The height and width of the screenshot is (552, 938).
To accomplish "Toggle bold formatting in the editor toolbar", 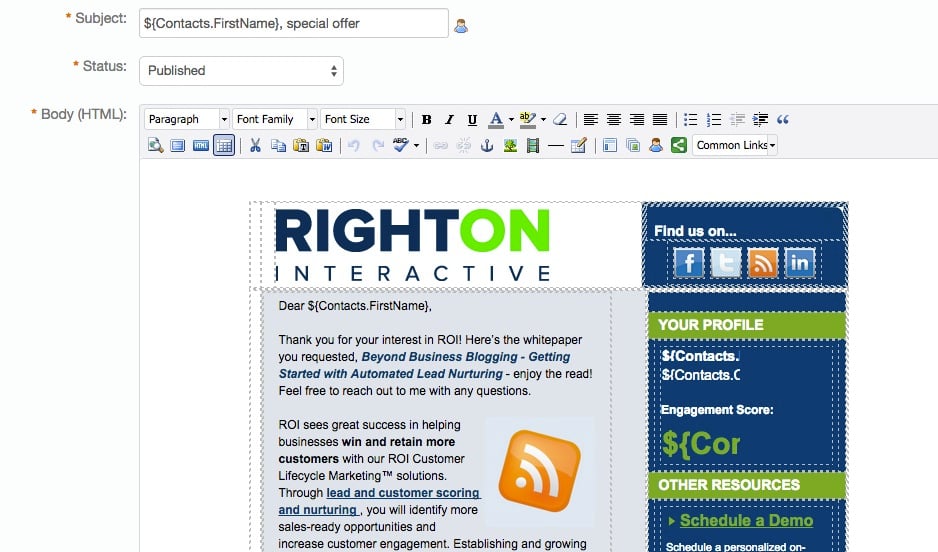I will click(x=427, y=119).
